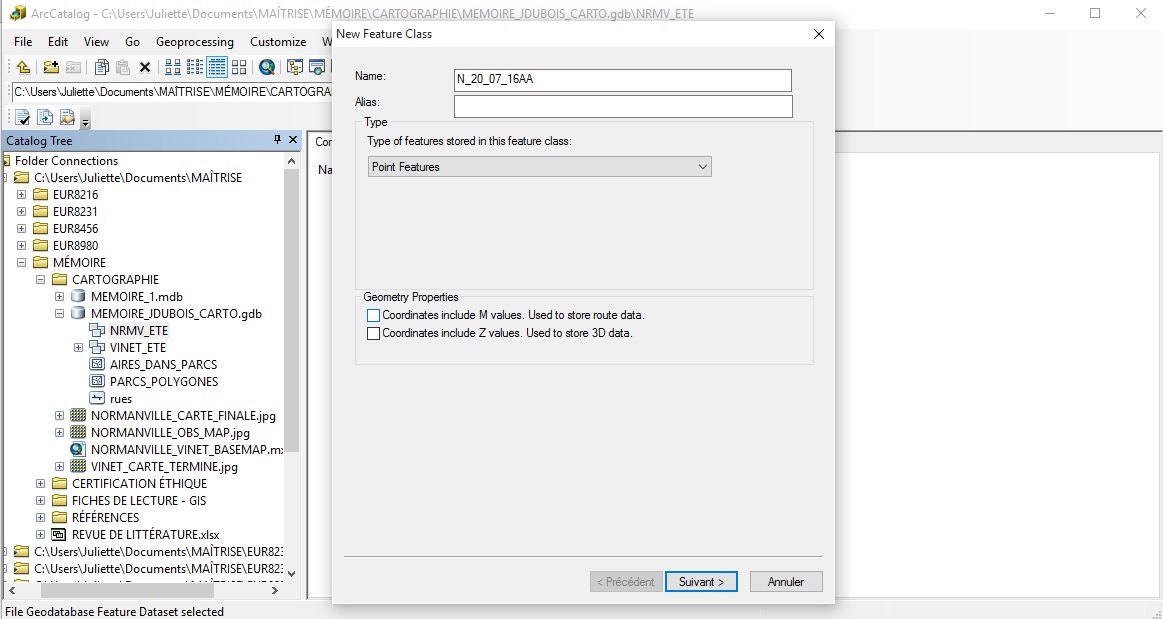The image size is (1163, 619).
Task: Click Disconnect From Folder toolbar icon
Action: pyautogui.click(x=73, y=67)
